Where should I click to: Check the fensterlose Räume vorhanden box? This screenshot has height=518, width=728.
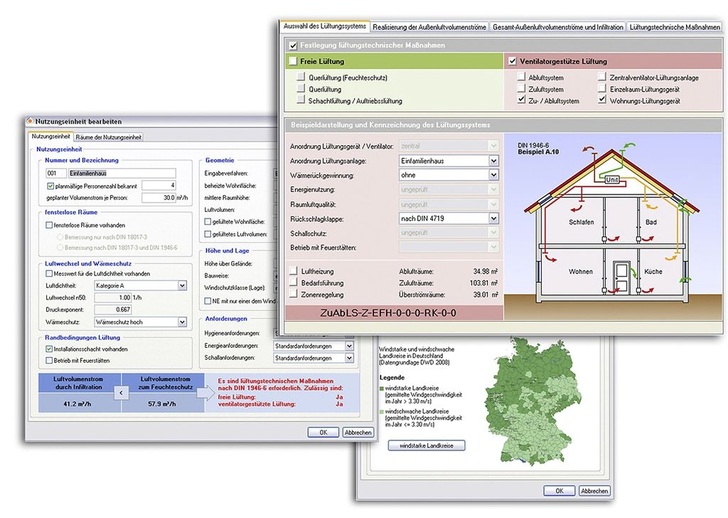point(47,225)
